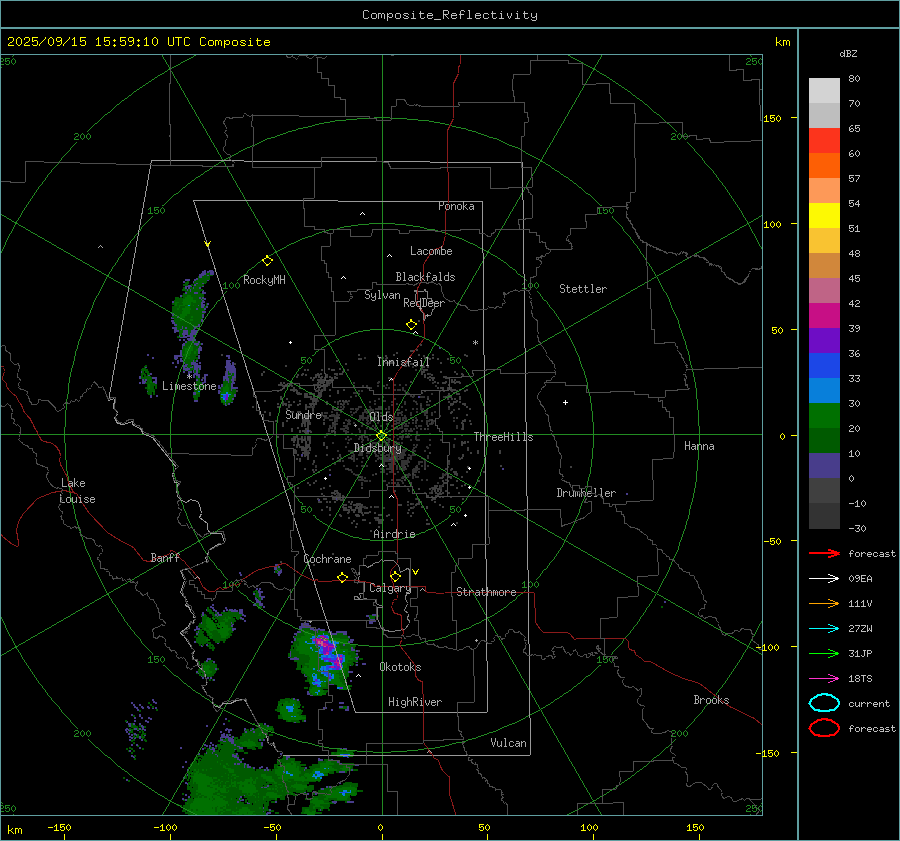900x841 pixels.
Task: Click the Vulcan label
Action: 509,743
